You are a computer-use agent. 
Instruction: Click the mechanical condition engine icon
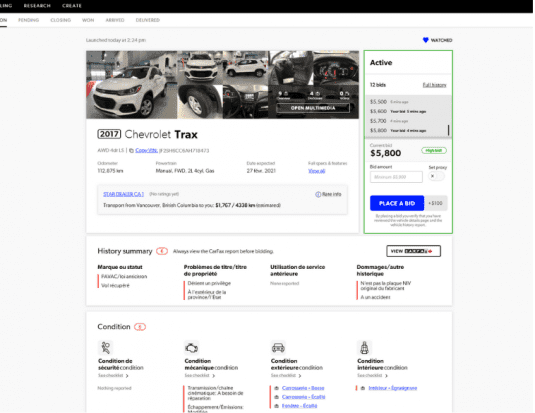tap(191, 348)
